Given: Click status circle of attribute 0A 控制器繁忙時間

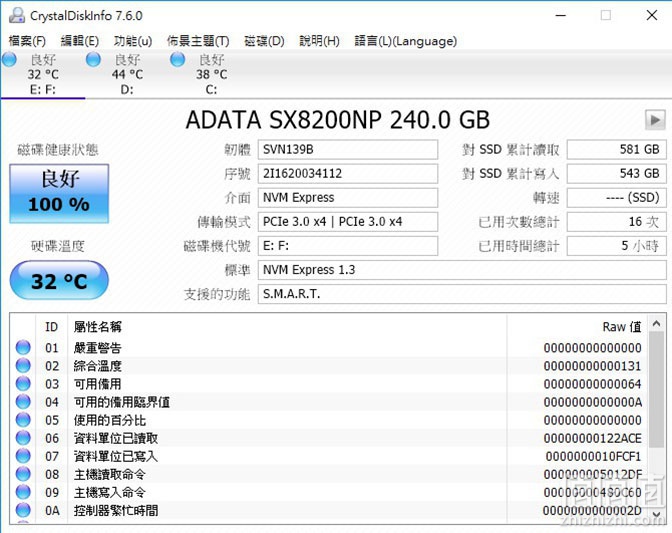Looking at the screenshot, I should point(23,510).
